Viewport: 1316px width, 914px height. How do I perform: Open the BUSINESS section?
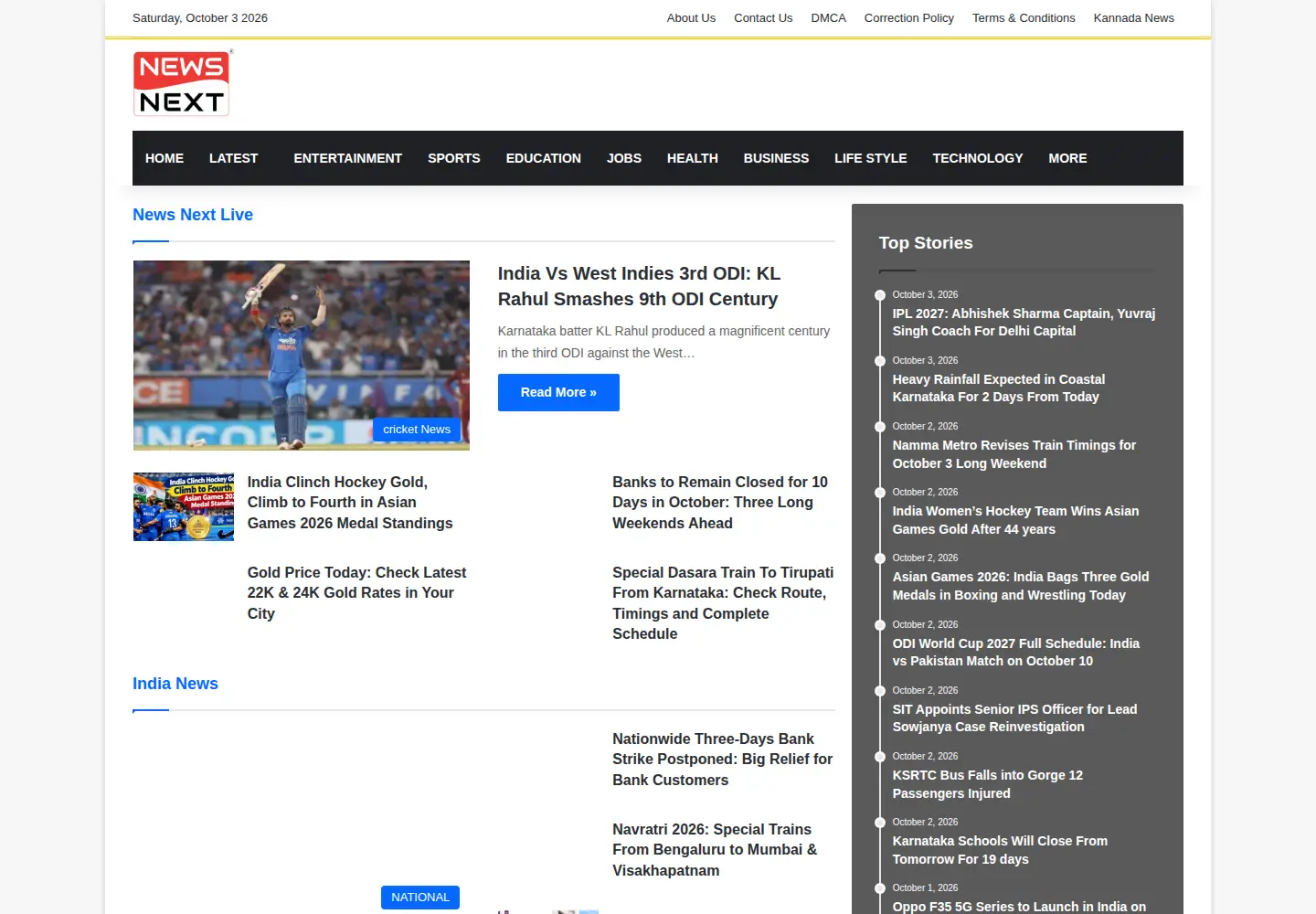[x=776, y=158]
